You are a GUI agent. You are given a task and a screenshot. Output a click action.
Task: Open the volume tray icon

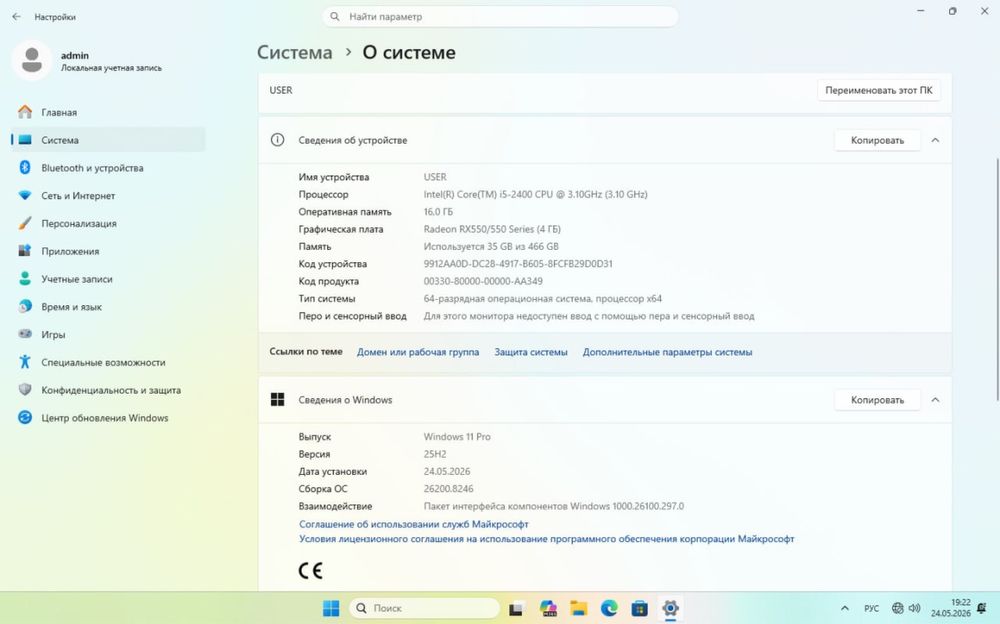click(915, 608)
